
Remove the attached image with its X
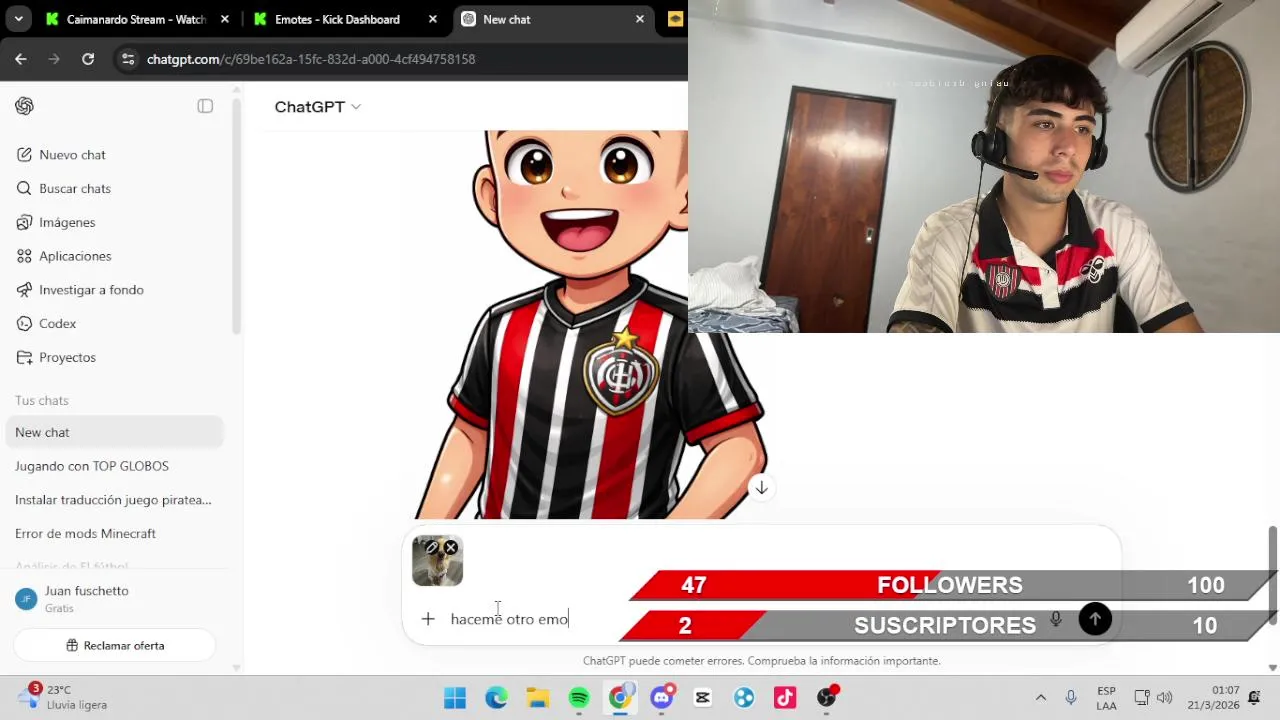451,547
